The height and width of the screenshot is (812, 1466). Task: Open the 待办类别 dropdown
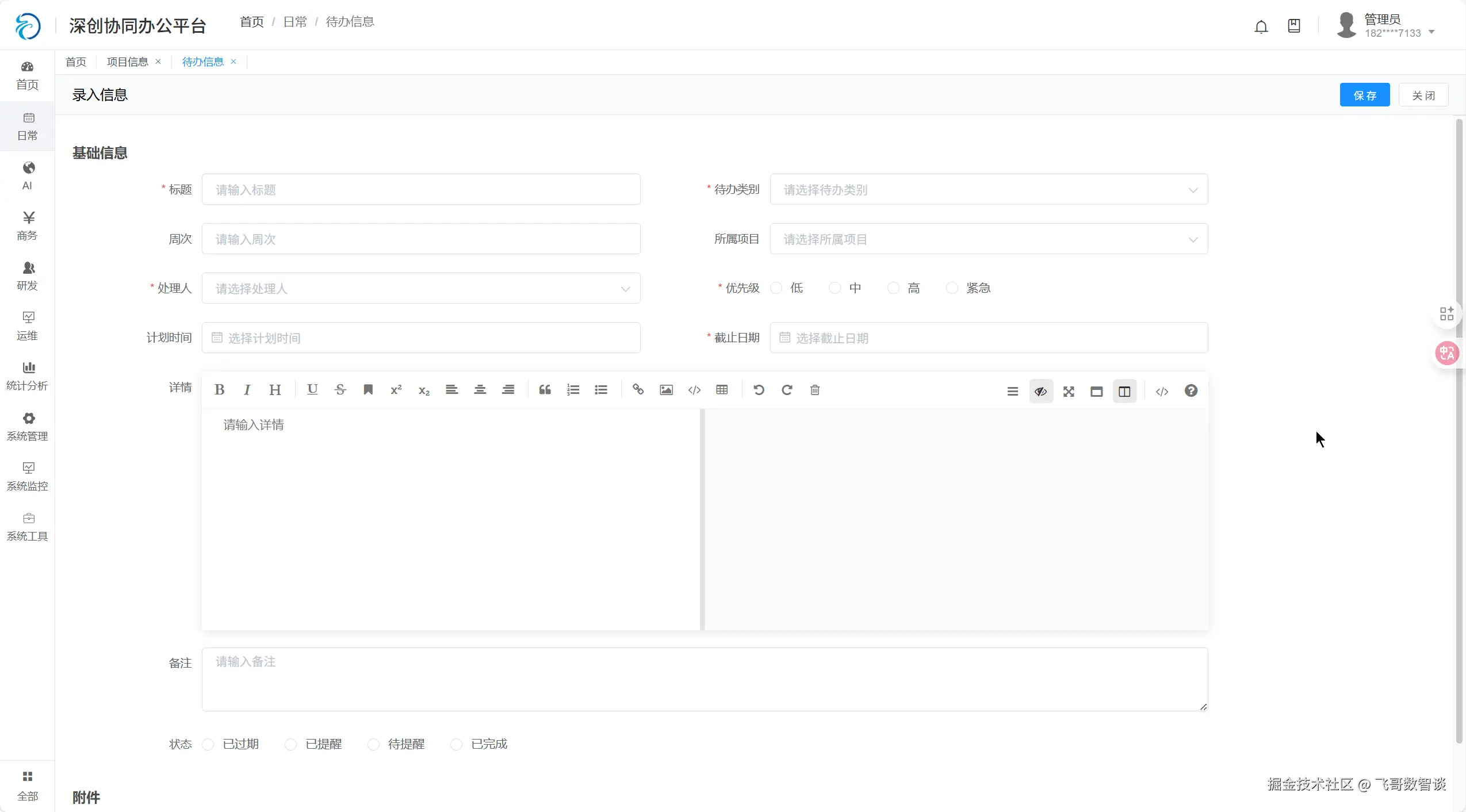pos(988,190)
